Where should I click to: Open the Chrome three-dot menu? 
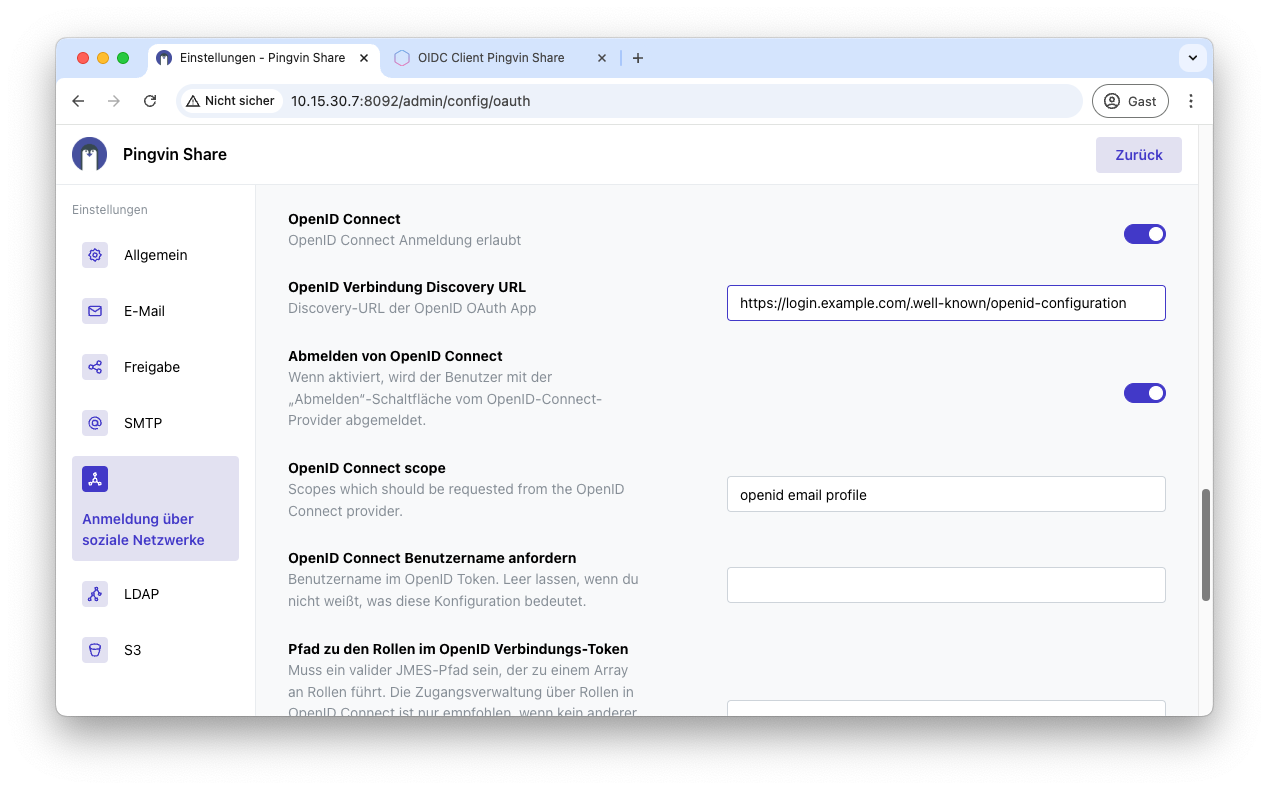pos(1191,101)
